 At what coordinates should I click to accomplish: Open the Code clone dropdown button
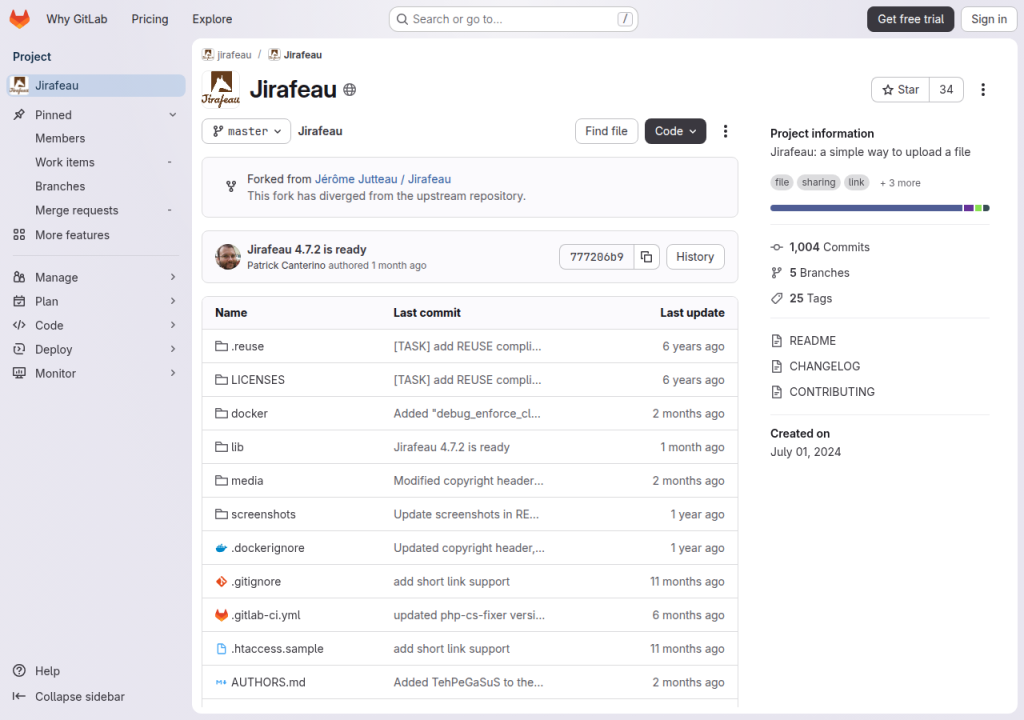click(675, 131)
